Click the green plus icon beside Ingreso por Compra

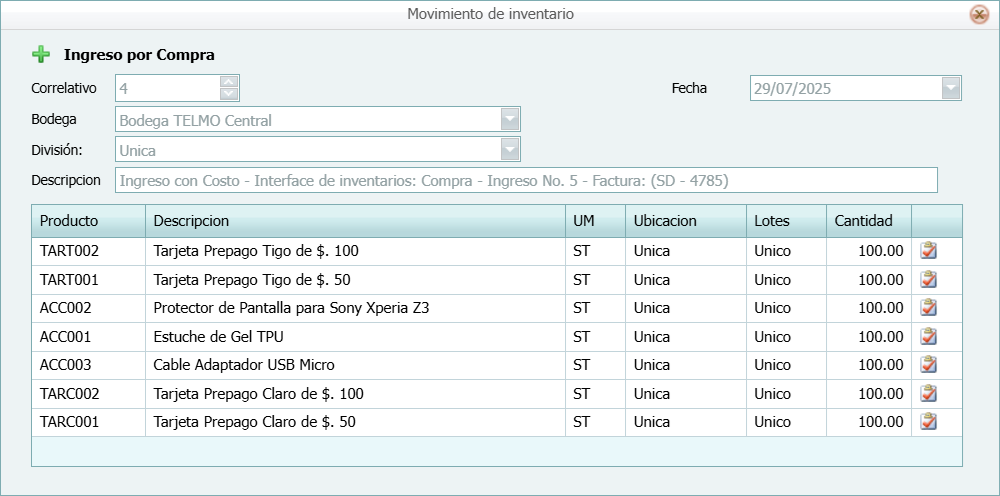click(x=41, y=55)
